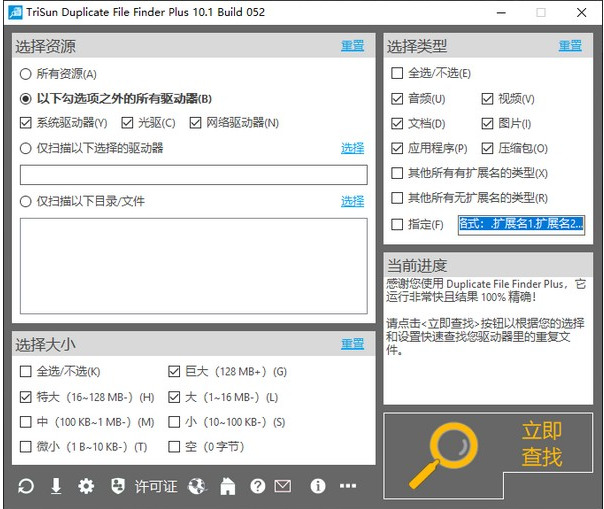
Task: Toggle 全选/不选(K) size checkbox
Action: pyautogui.click(x=25, y=371)
